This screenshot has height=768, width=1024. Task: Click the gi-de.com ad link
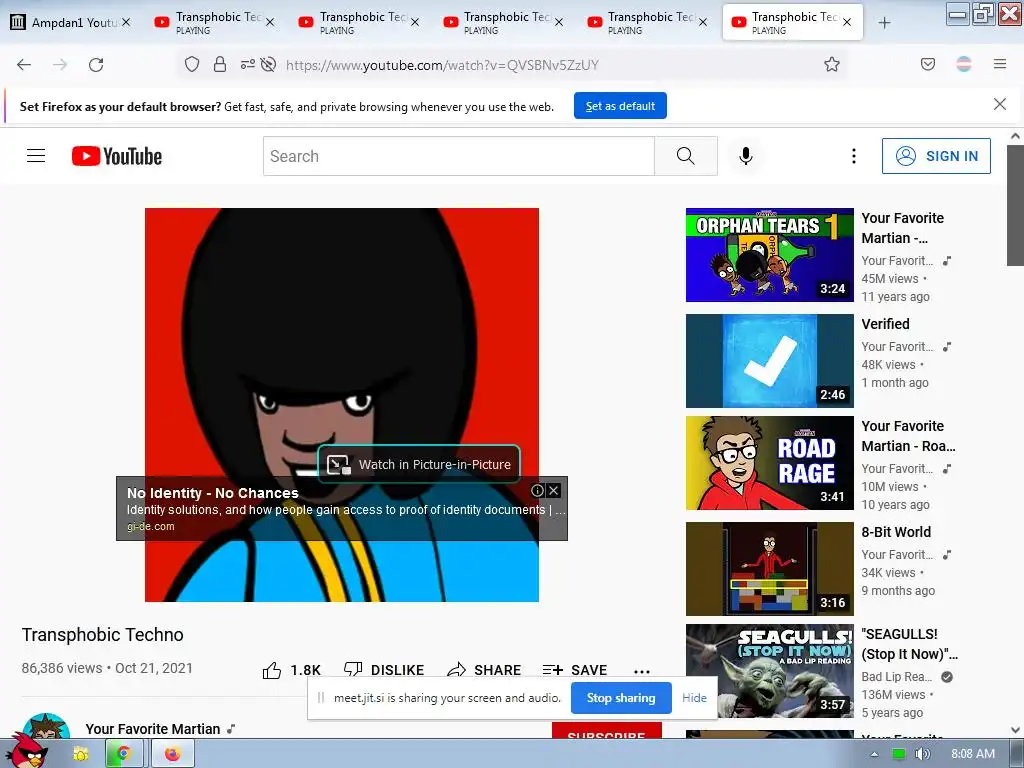[151, 526]
